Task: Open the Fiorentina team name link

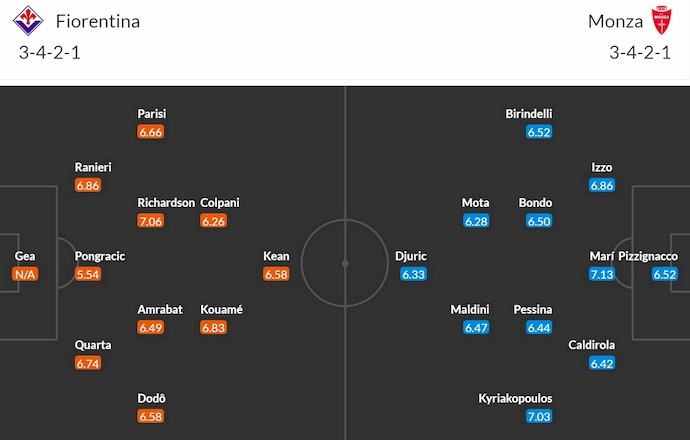Action: (x=98, y=21)
